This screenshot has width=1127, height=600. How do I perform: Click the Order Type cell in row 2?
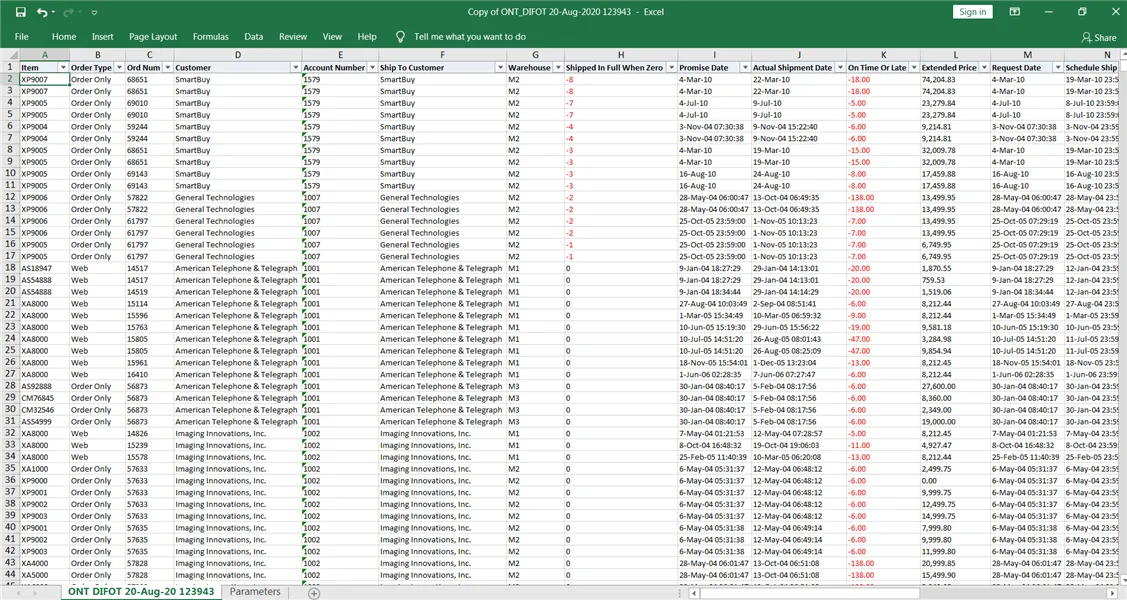(x=97, y=80)
